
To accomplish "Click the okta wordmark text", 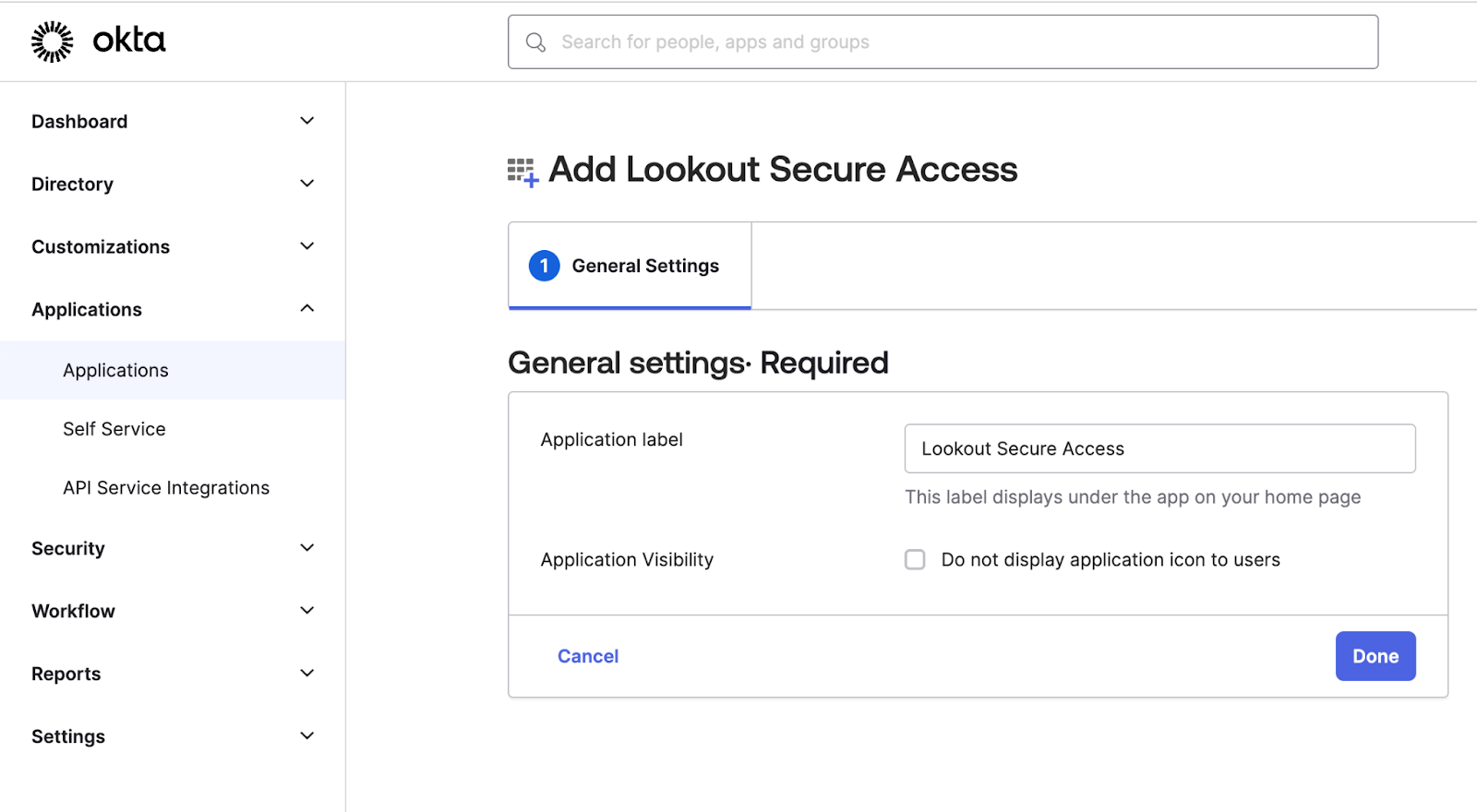I will (129, 41).
